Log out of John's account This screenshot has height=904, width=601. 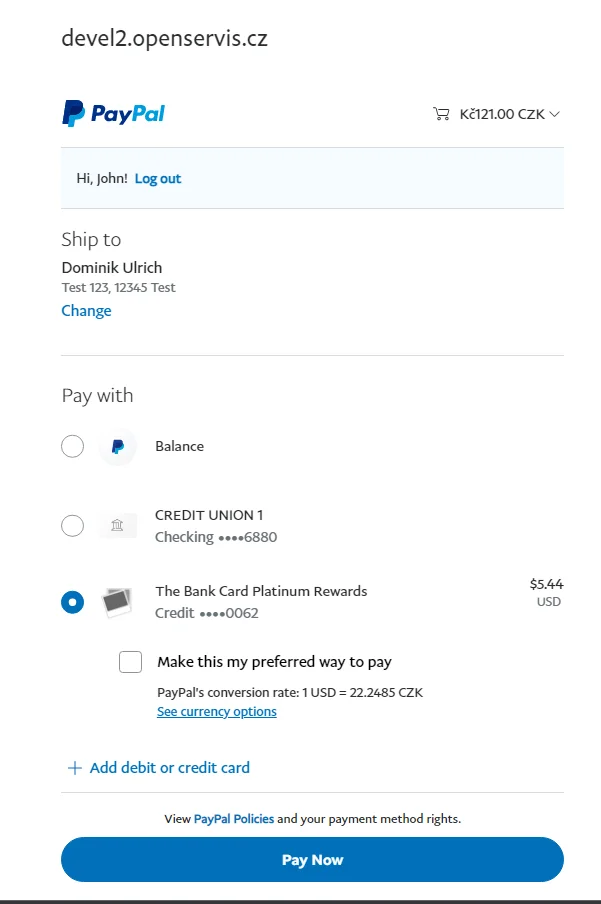pyautogui.click(x=158, y=179)
